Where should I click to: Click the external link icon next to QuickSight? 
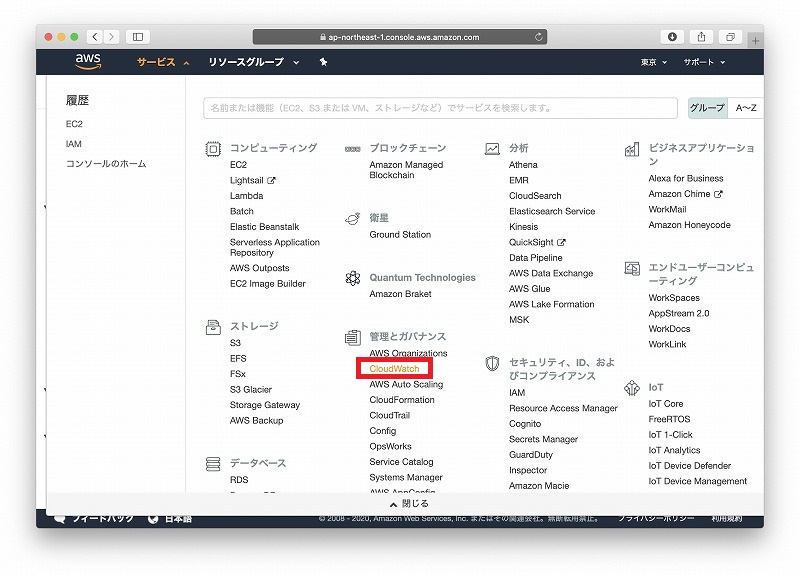point(561,242)
